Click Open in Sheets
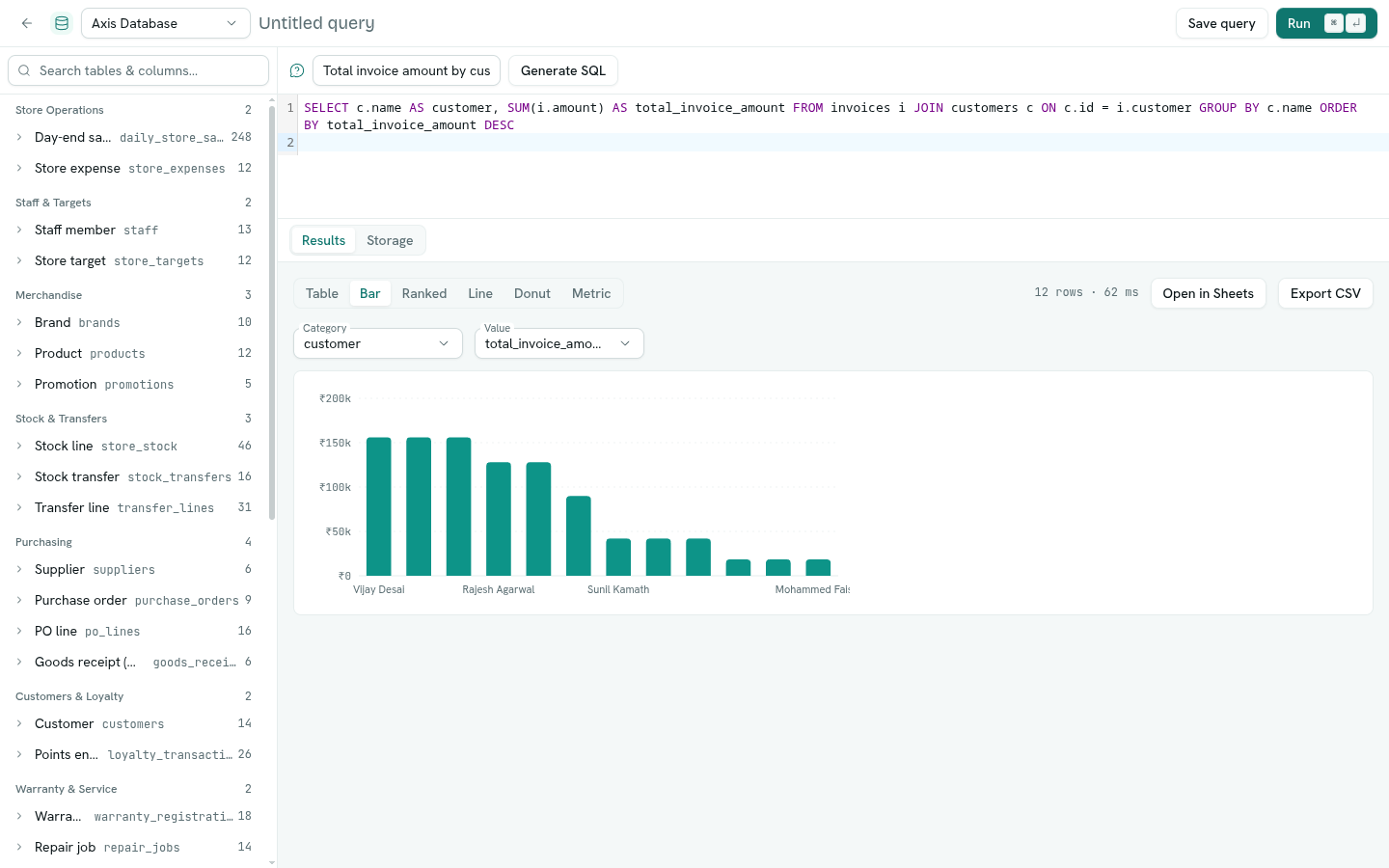1389x868 pixels. click(1208, 293)
